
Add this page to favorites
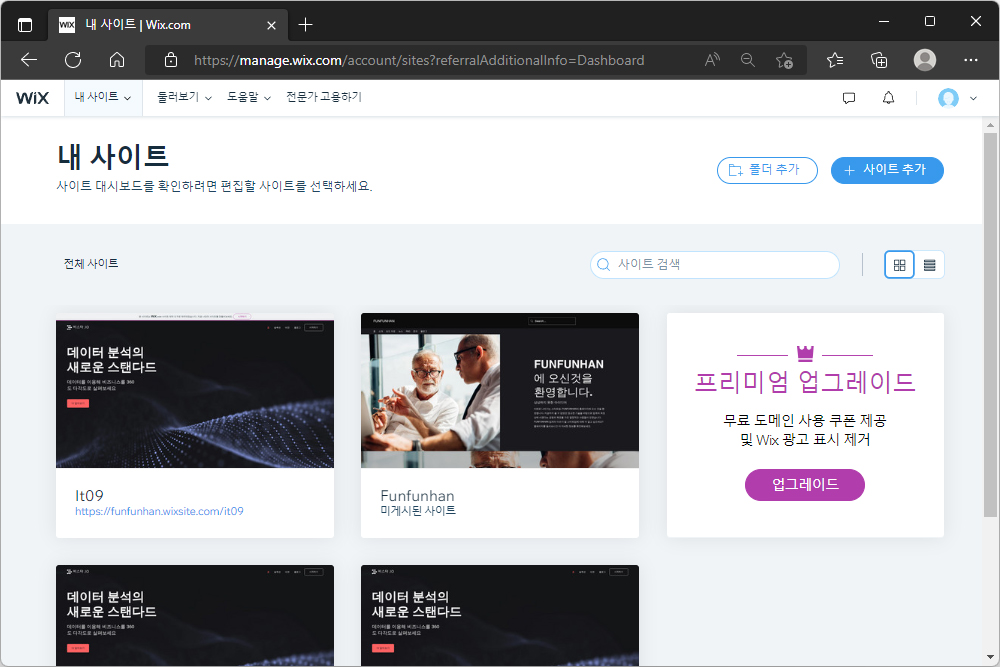click(x=784, y=60)
